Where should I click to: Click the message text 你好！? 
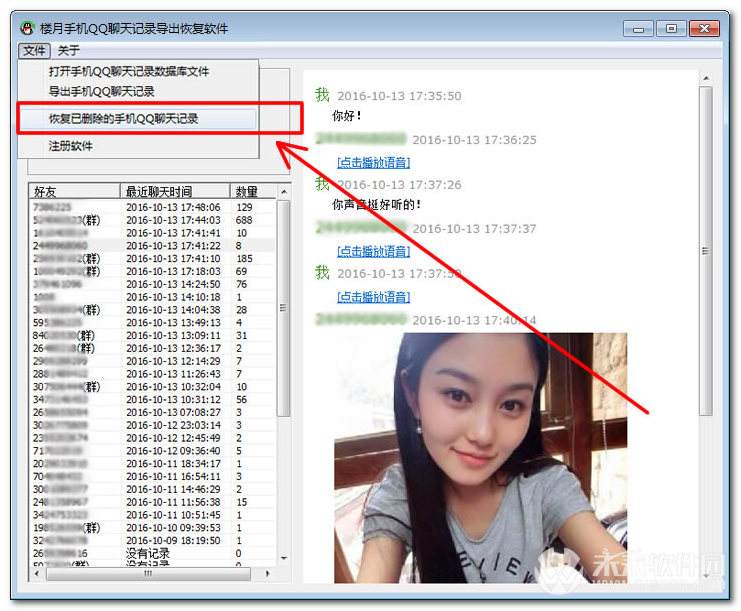coord(347,115)
